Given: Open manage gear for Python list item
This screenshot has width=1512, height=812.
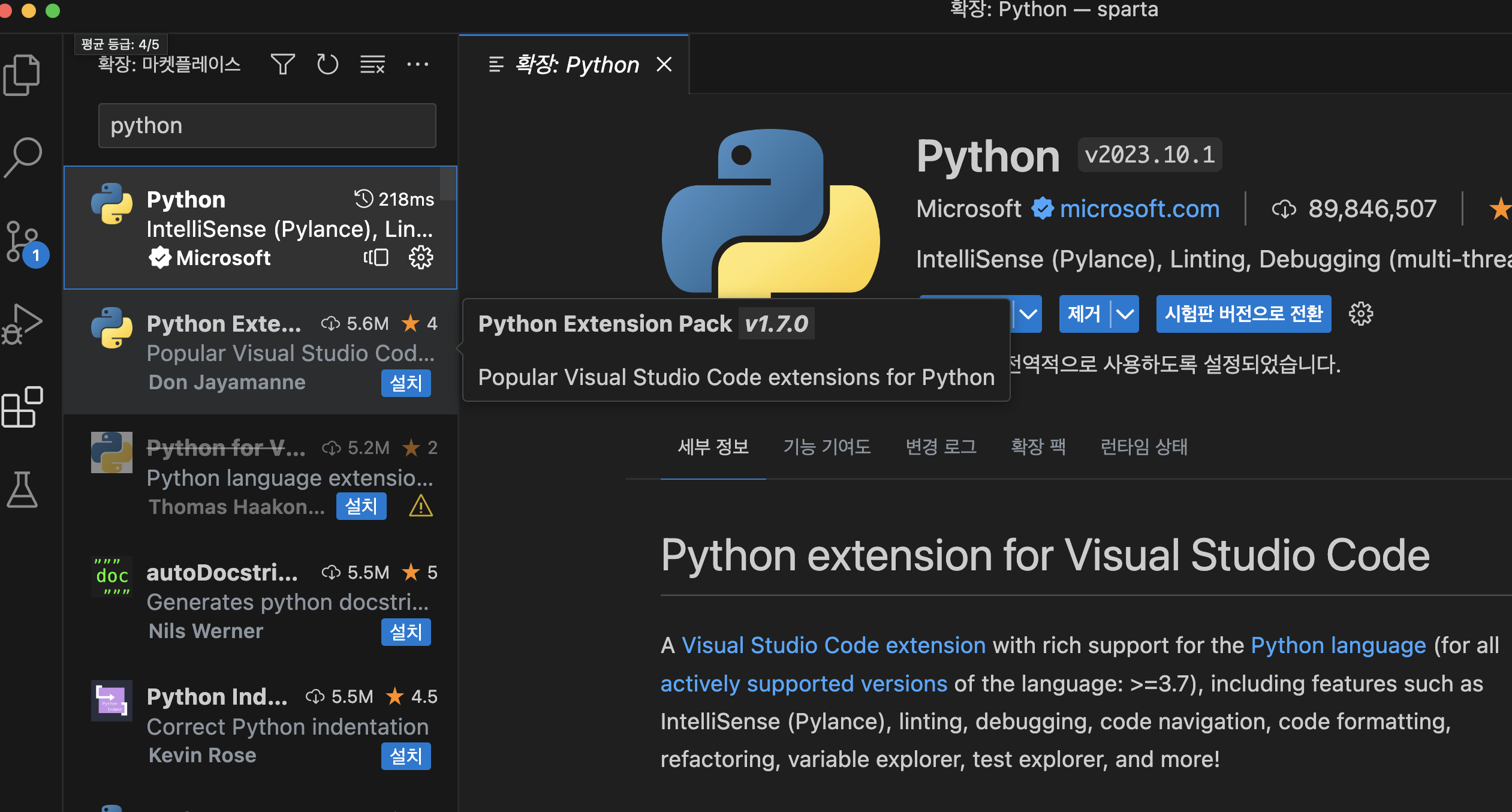Looking at the screenshot, I should click(x=421, y=258).
